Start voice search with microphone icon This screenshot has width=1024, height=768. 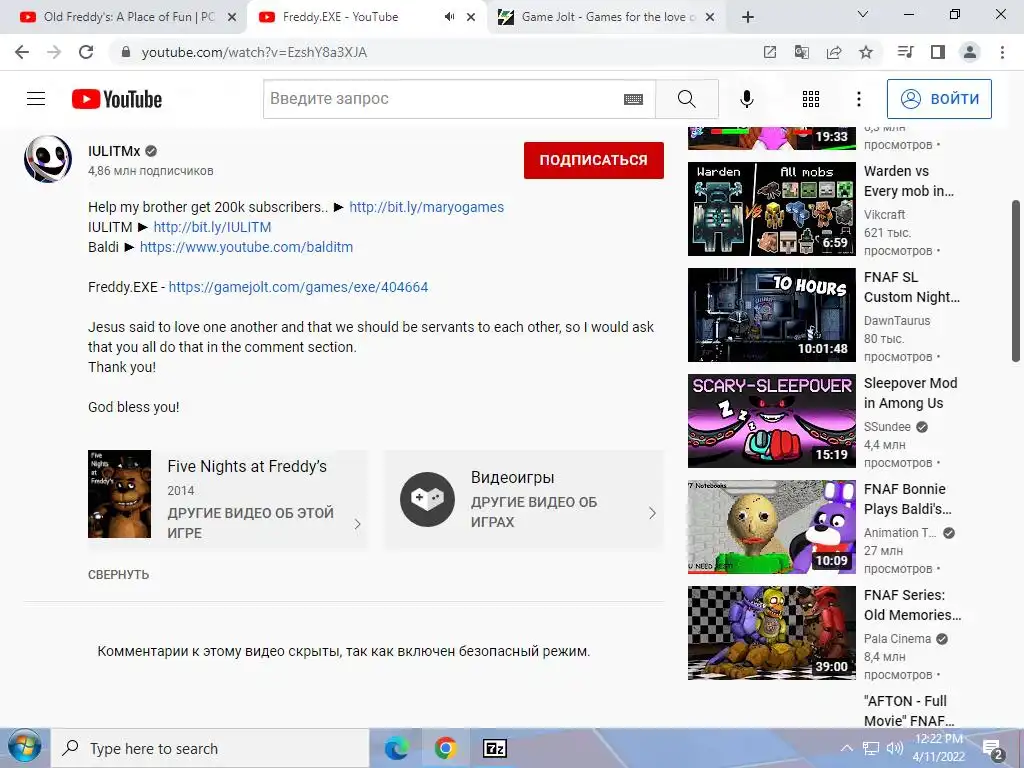click(746, 99)
